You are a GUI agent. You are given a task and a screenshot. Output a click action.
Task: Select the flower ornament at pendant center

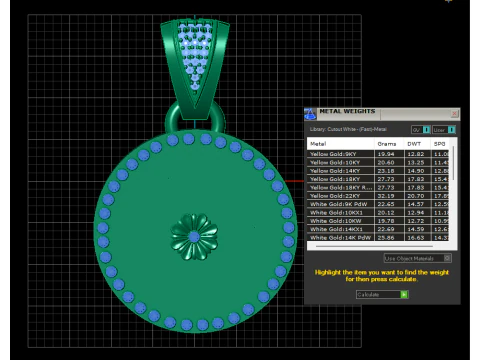(x=194, y=237)
